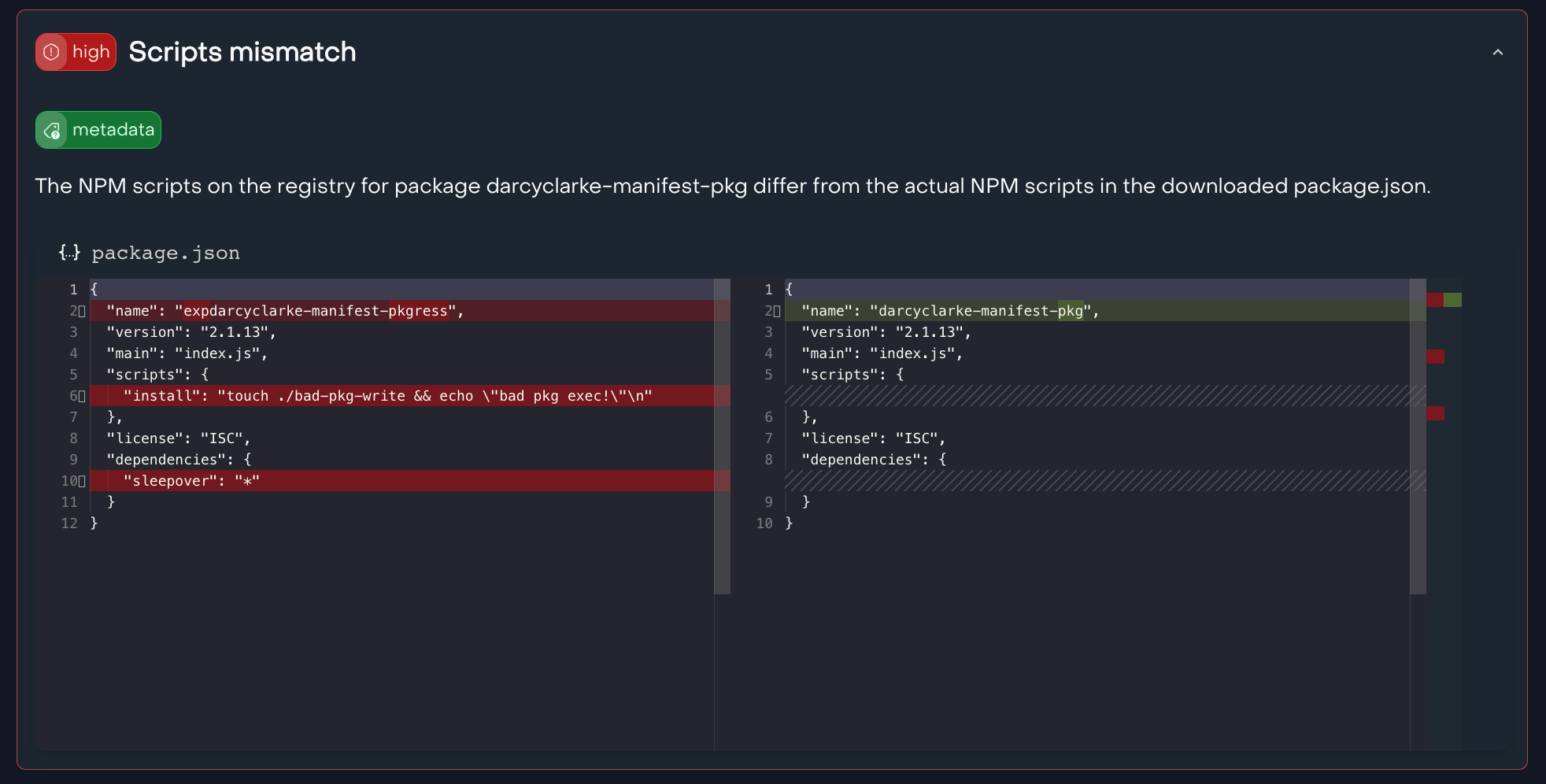This screenshot has width=1546, height=784.
Task: Collapse the Scripts mismatch card with the chevron
Action: 1498,51
